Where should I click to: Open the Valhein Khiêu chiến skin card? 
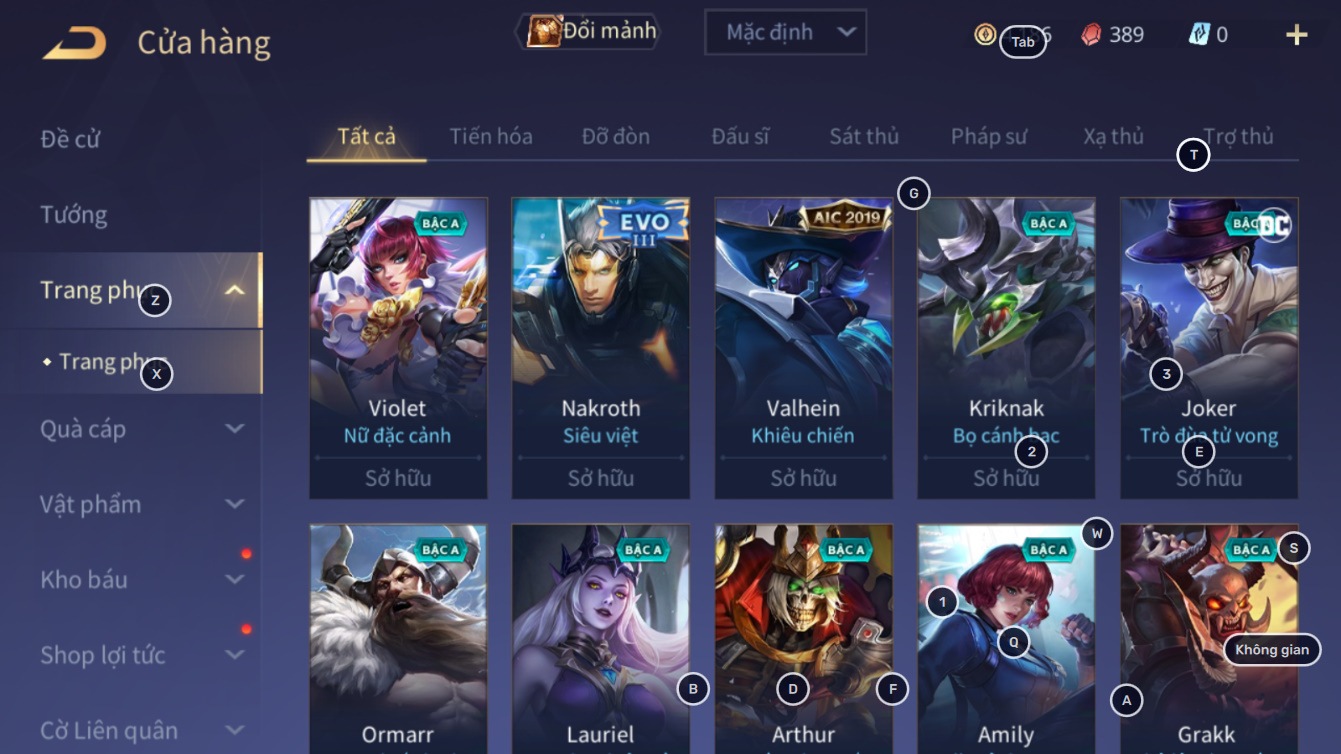[x=803, y=348]
